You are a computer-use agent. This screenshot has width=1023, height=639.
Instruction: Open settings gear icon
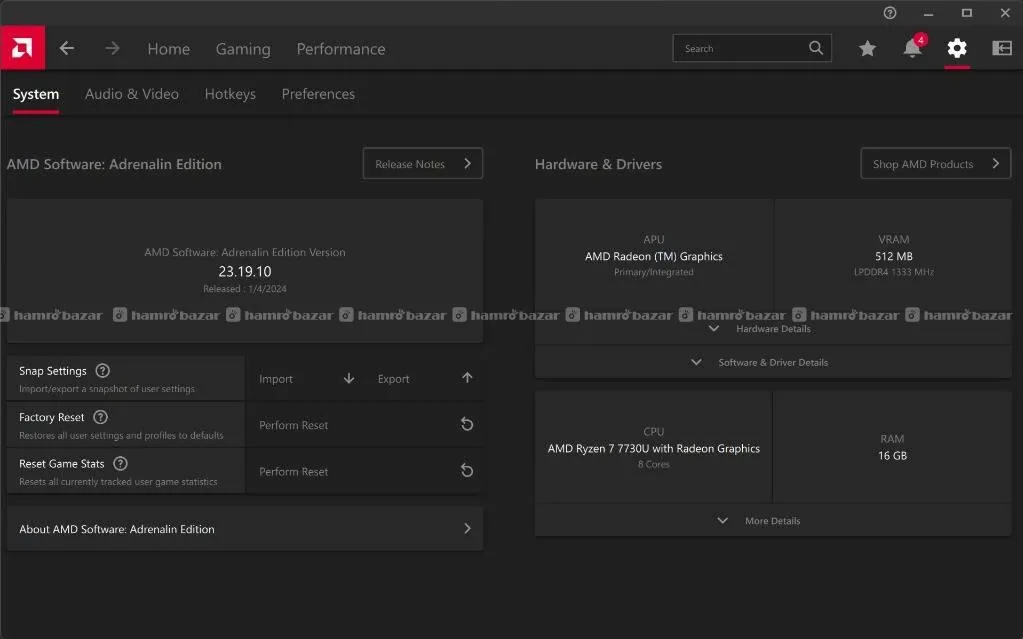point(957,48)
